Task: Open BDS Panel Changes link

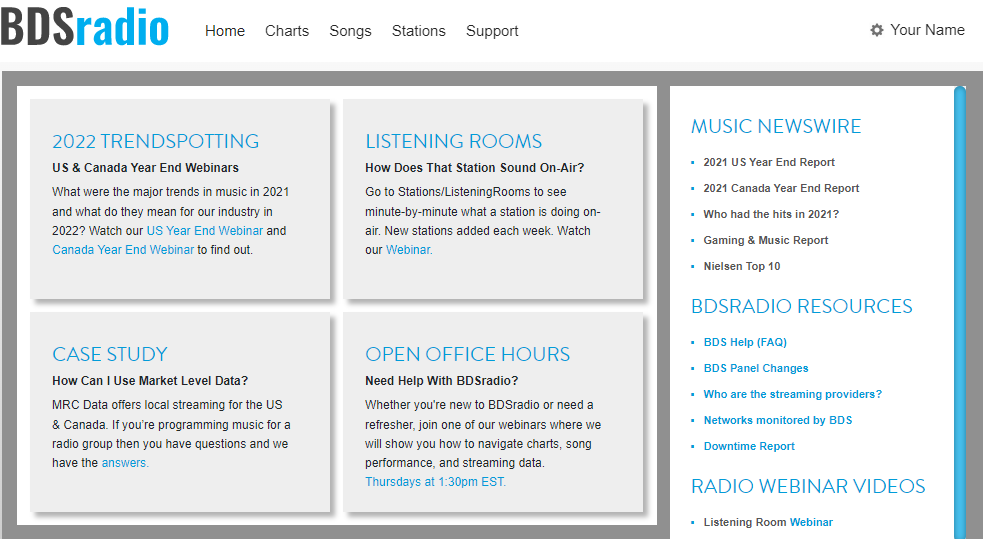Action: coord(755,368)
